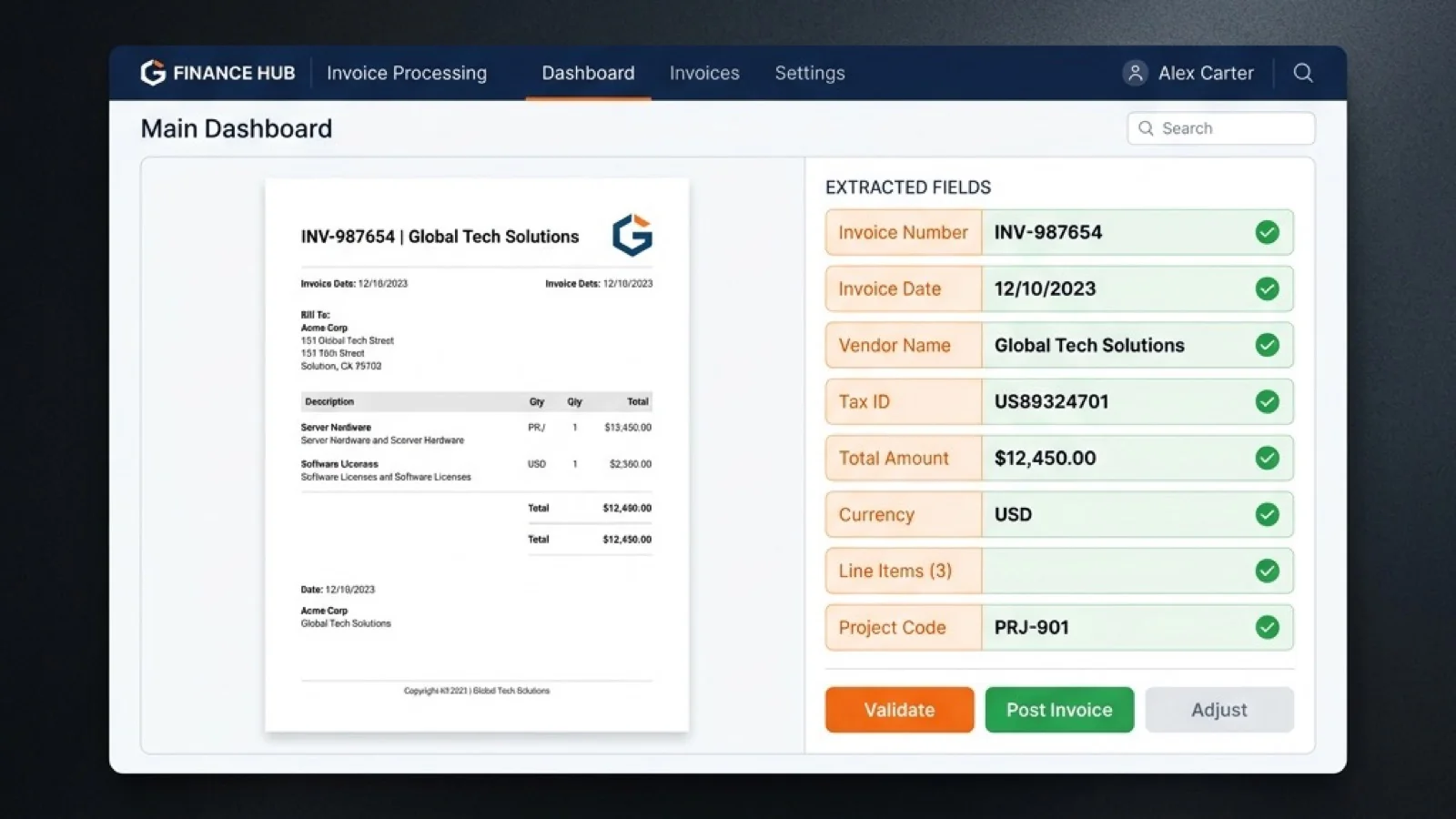1456x819 pixels.
Task: Open the Alex Carter user avatar icon
Action: [x=1135, y=73]
